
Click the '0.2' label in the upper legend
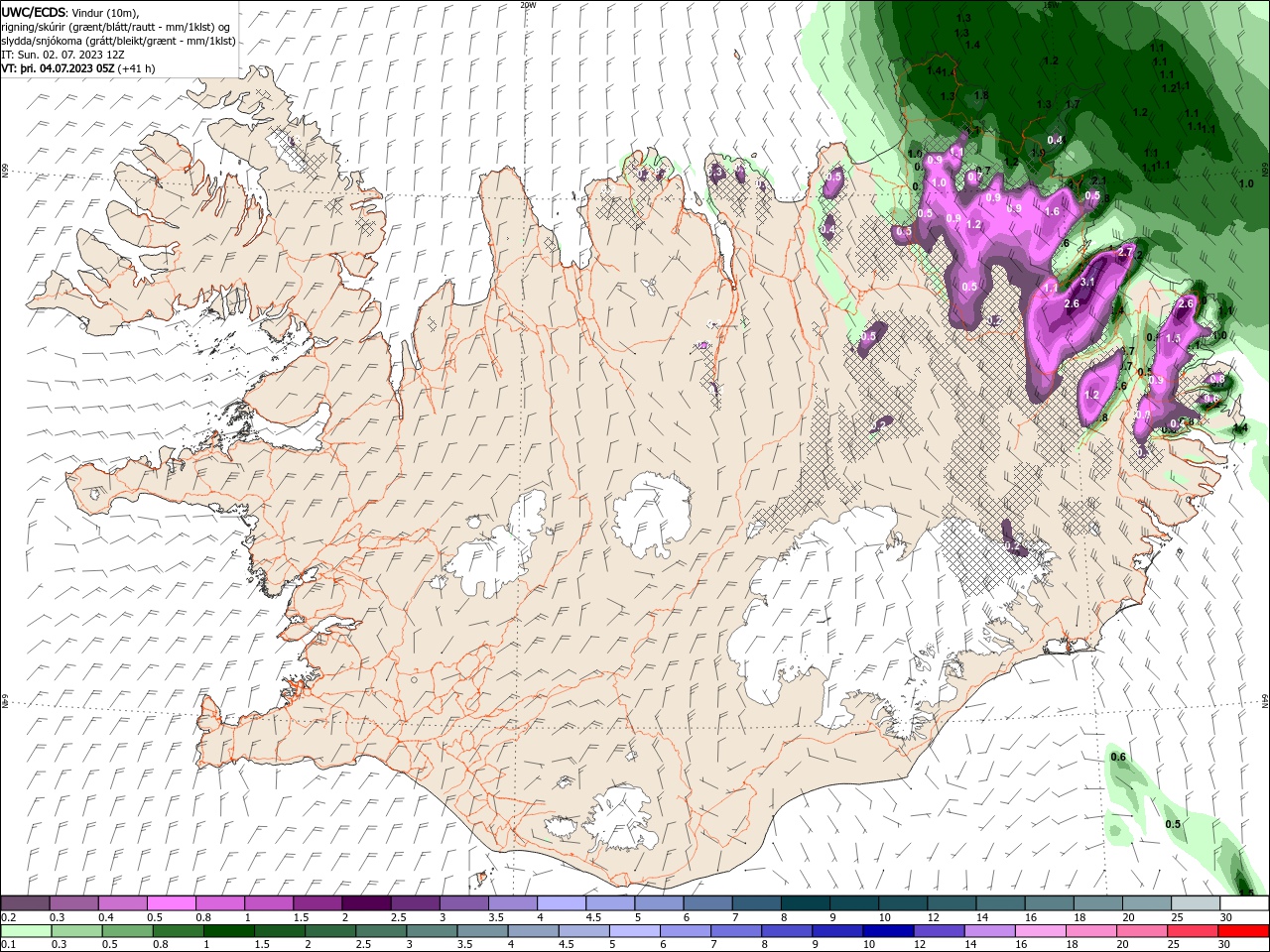[x=9, y=918]
